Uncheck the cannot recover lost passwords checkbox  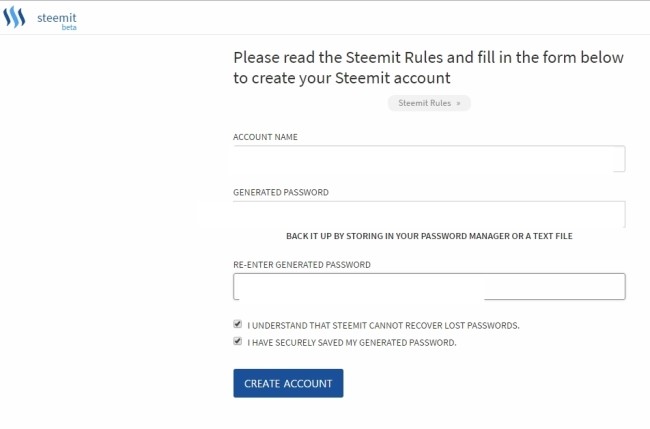coord(238,324)
